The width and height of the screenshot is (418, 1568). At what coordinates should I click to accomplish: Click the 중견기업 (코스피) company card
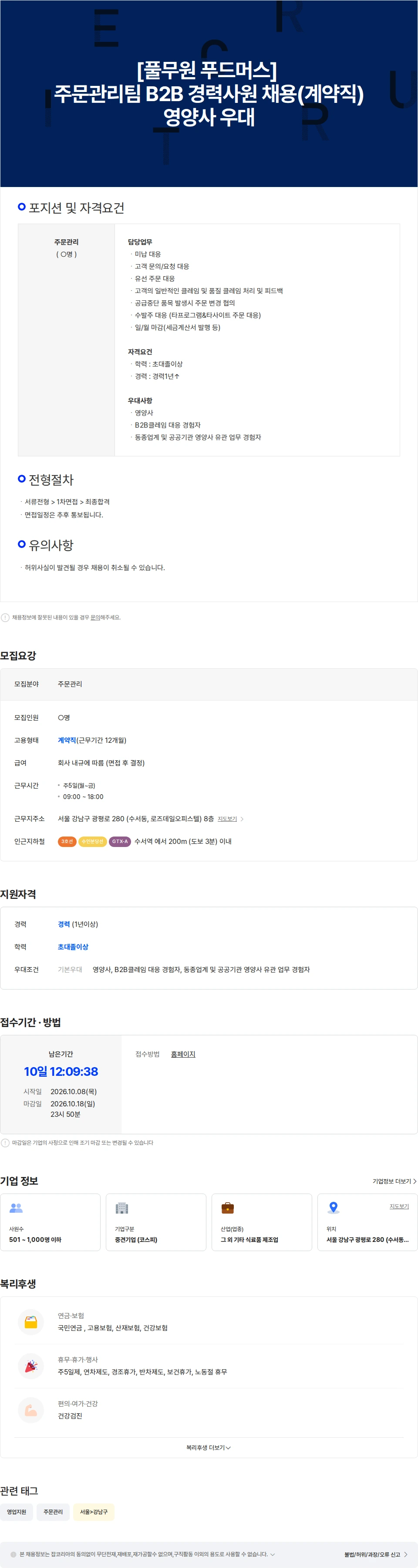[156, 1221]
